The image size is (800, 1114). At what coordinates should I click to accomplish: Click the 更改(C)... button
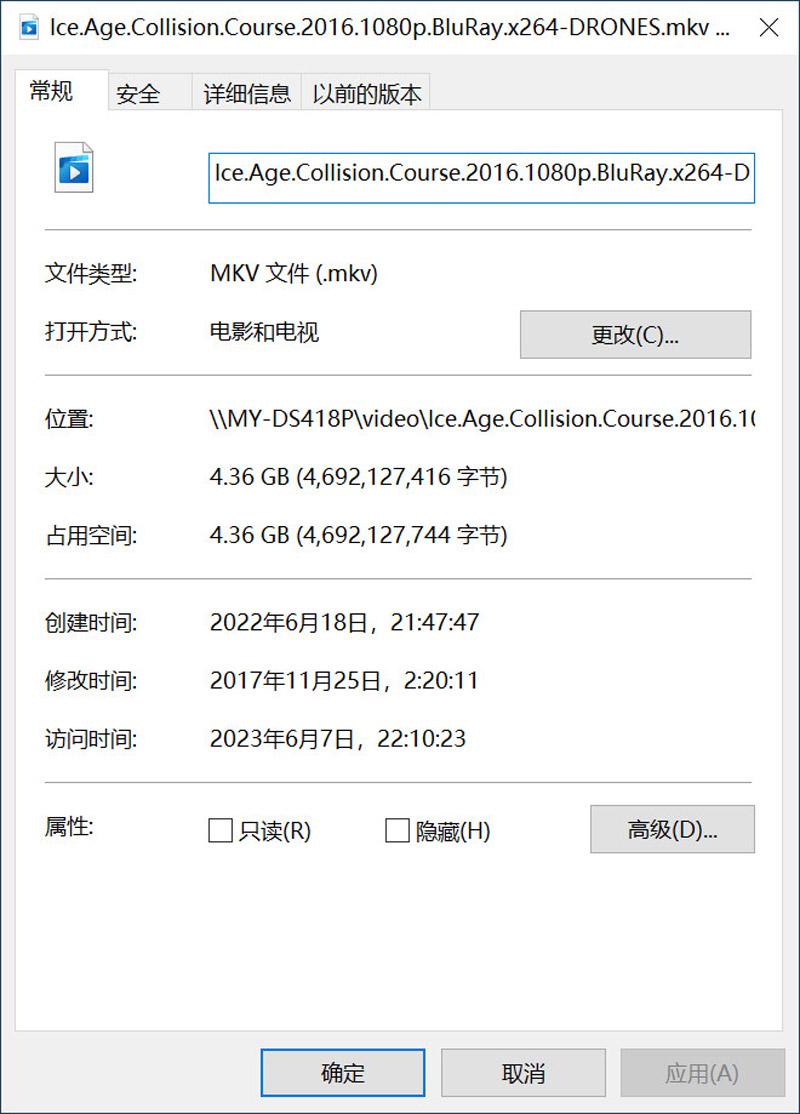[635, 335]
